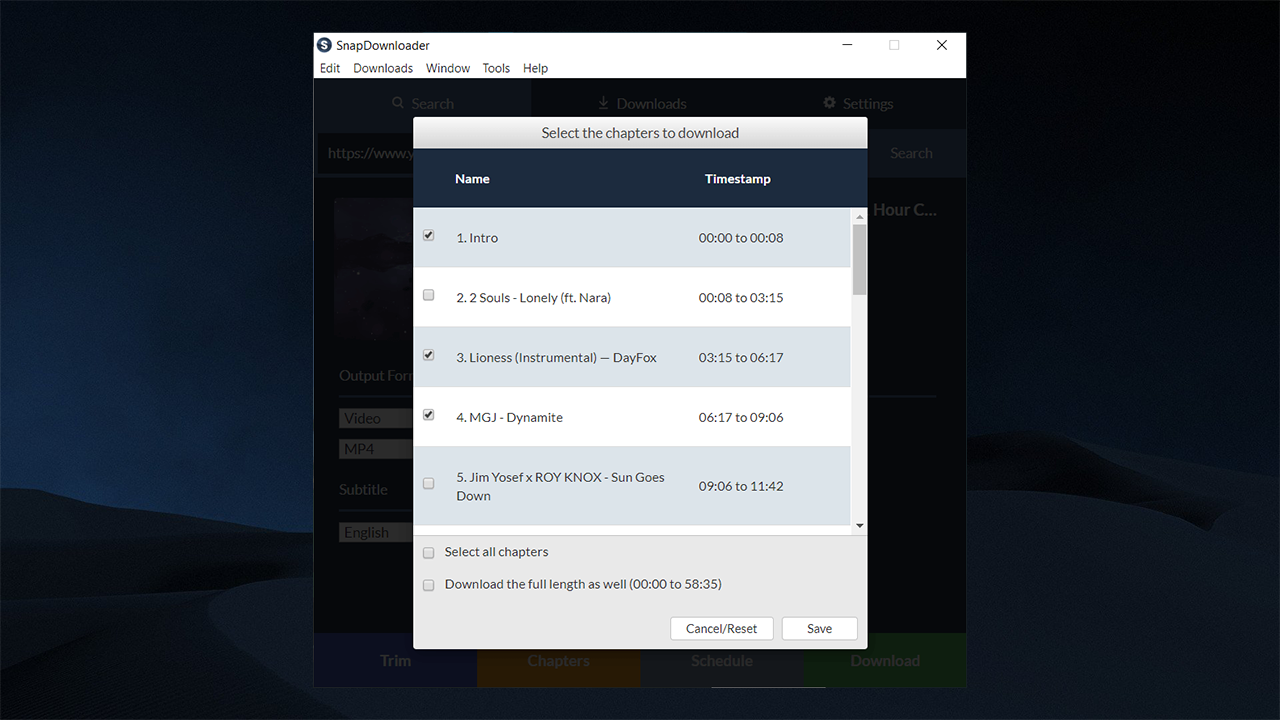Click timestamp '03:15 to 06:17'
This screenshot has width=1280, height=720.
[741, 358]
